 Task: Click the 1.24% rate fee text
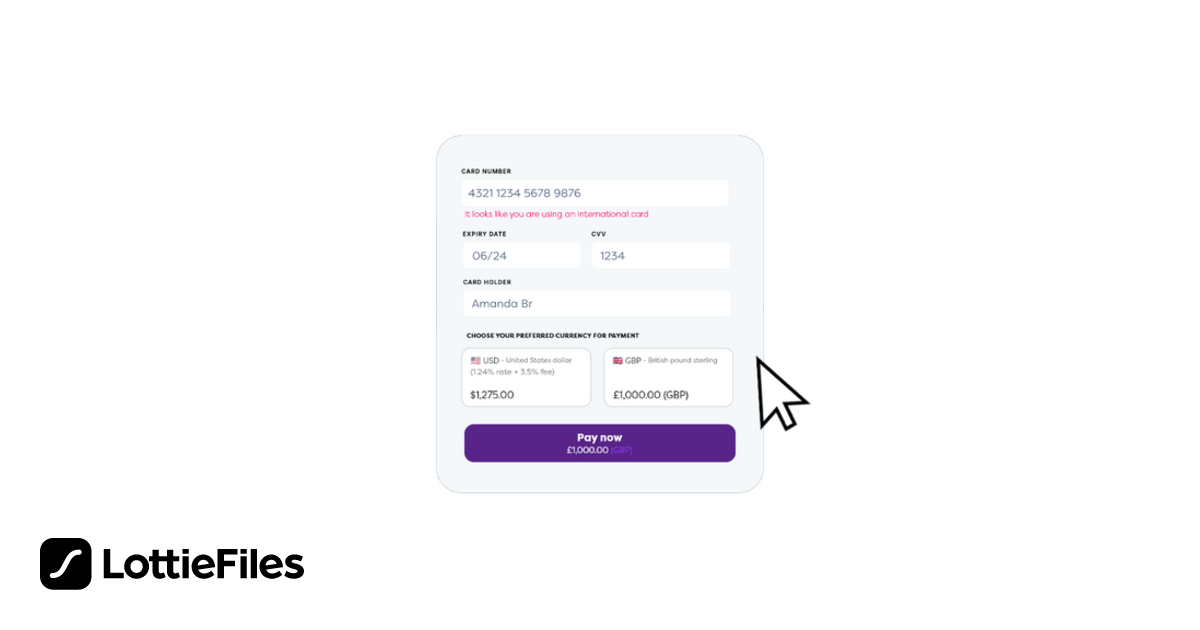pos(512,372)
